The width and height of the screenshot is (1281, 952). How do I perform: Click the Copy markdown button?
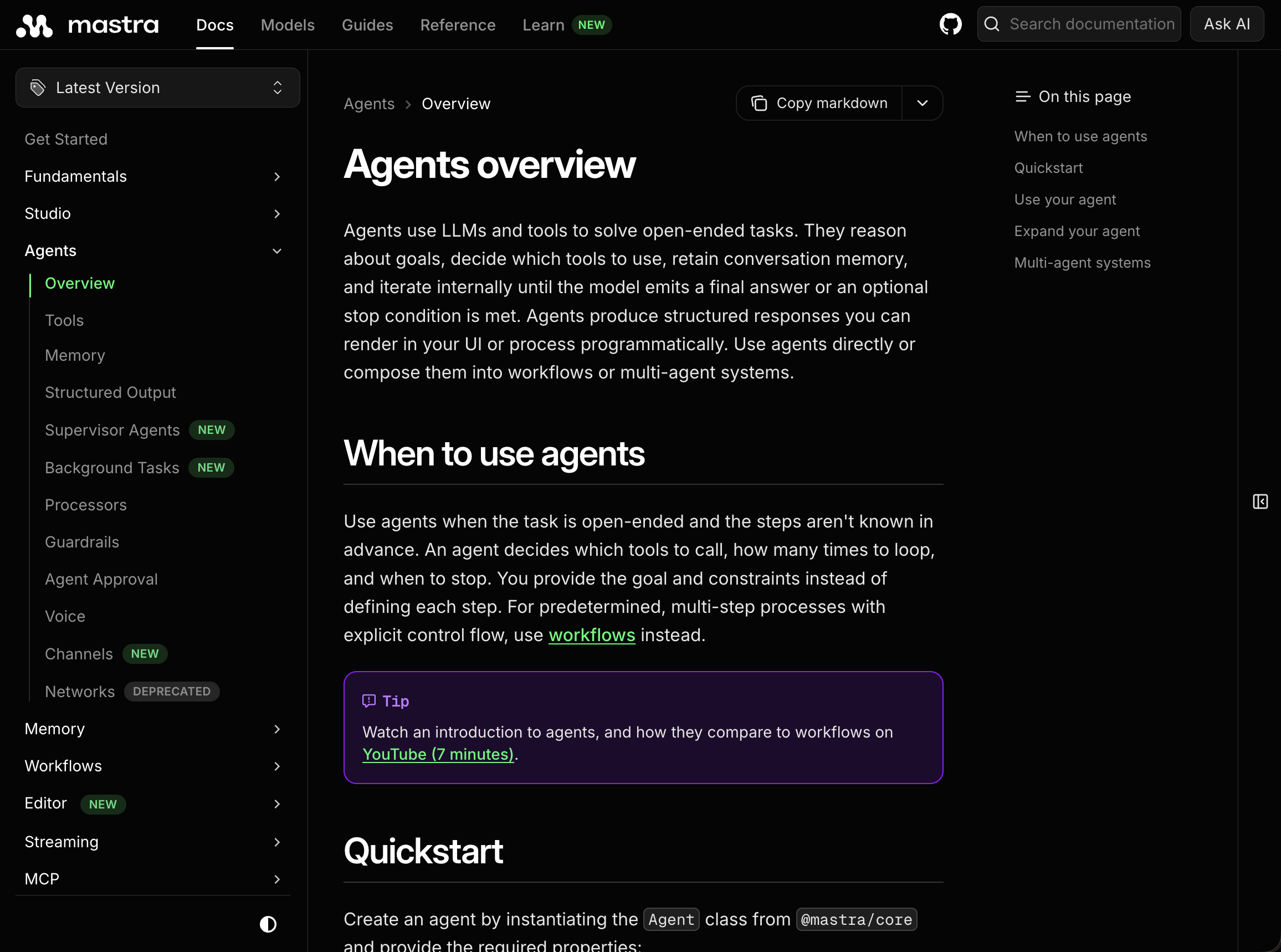pyautogui.click(x=819, y=103)
